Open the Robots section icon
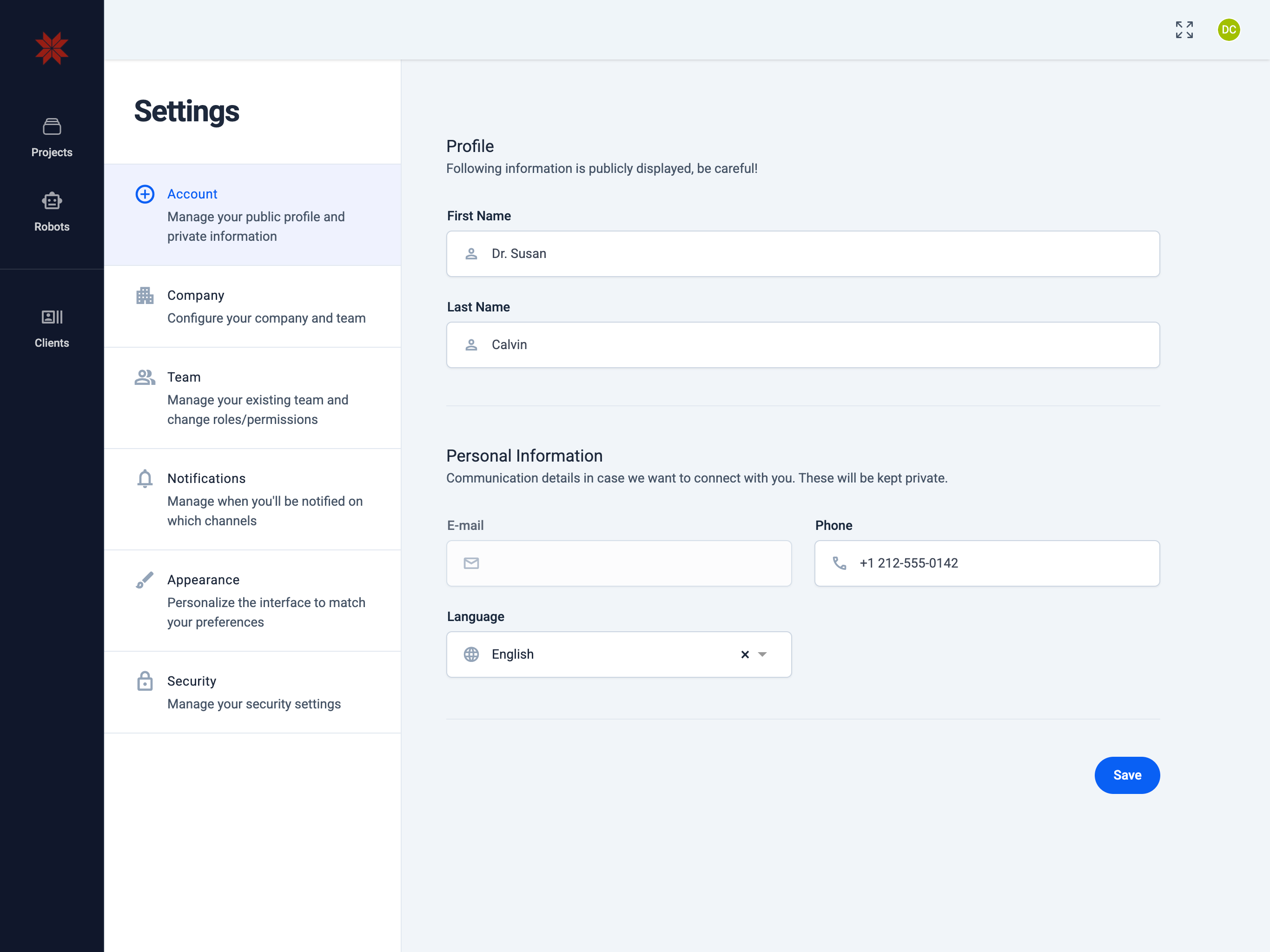Viewport: 1270px width, 952px height. pyautogui.click(x=52, y=201)
